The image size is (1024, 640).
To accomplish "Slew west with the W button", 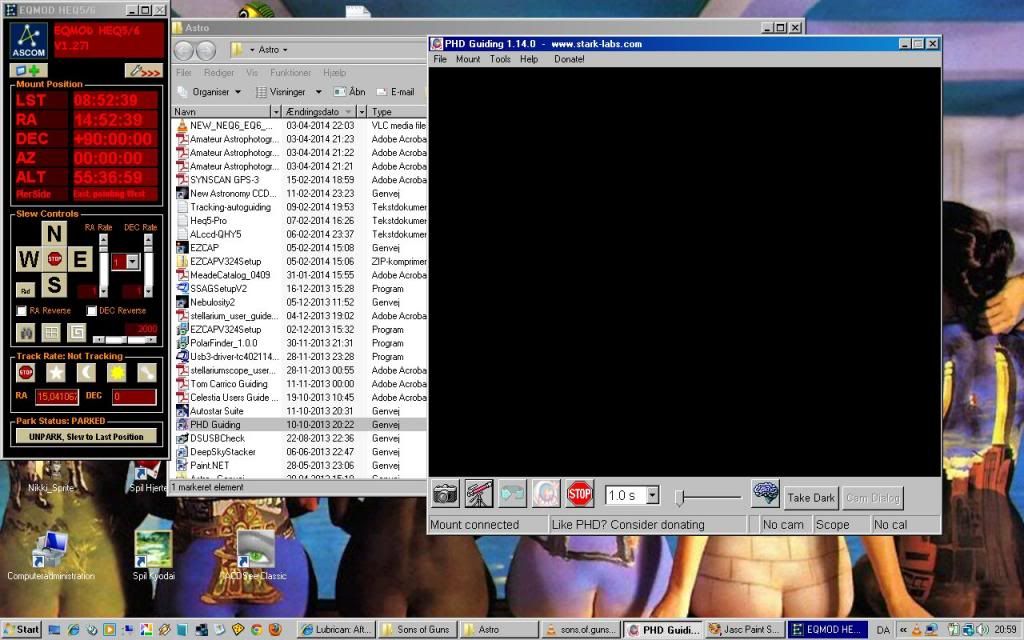I will pyautogui.click(x=29, y=259).
